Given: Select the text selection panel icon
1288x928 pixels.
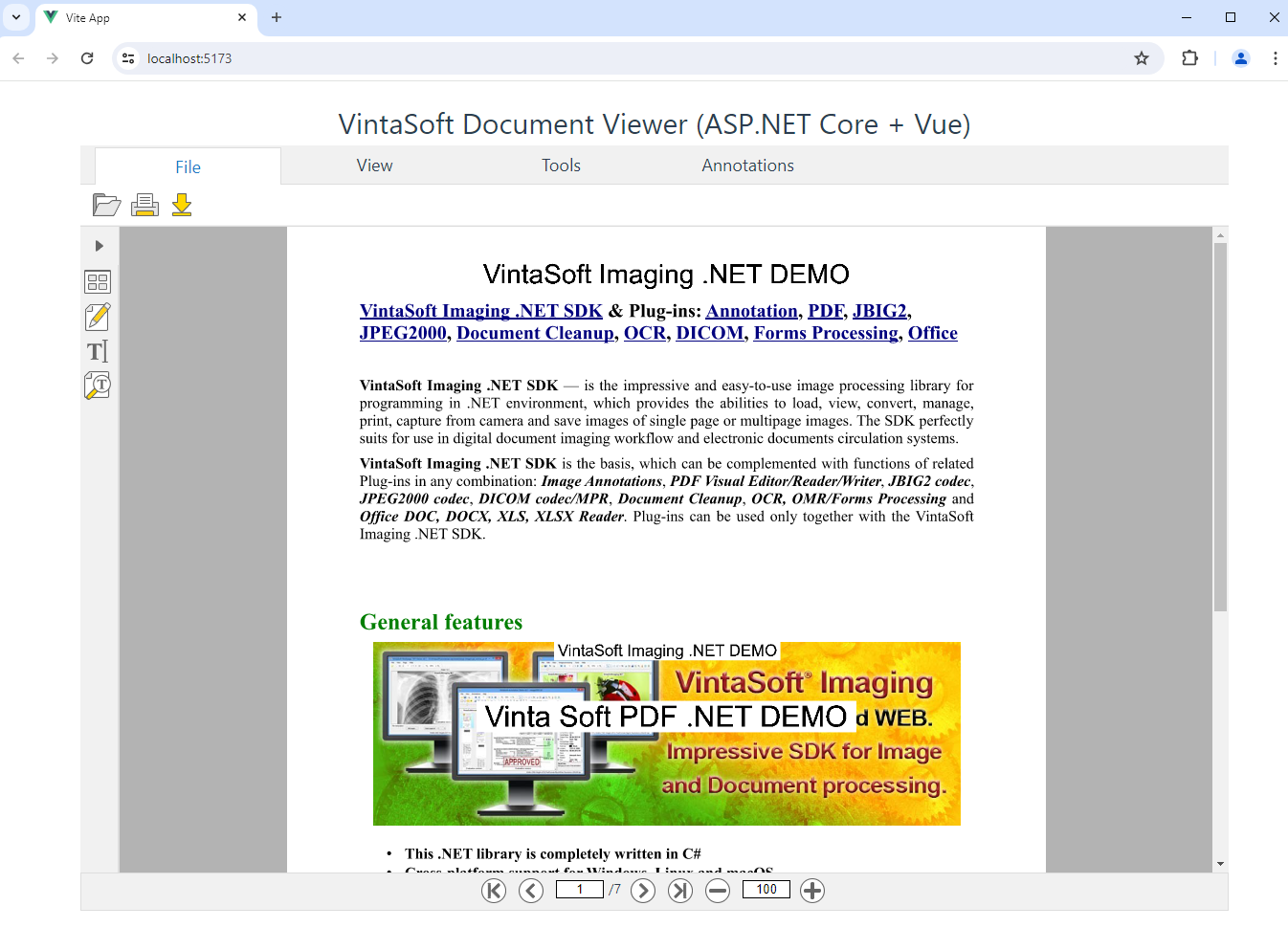Looking at the screenshot, I should pos(98,351).
